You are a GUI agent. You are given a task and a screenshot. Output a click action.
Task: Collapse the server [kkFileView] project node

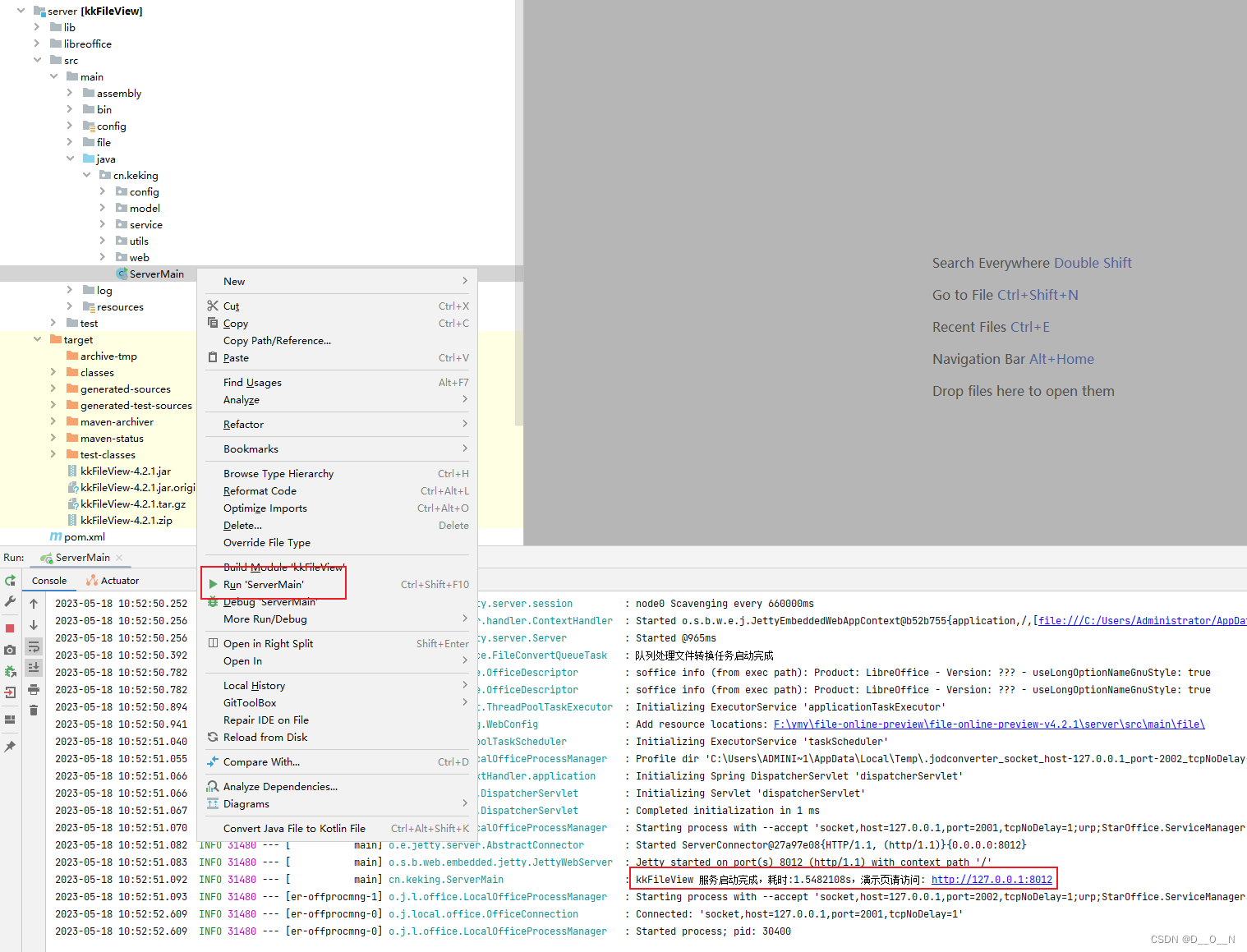(x=21, y=11)
